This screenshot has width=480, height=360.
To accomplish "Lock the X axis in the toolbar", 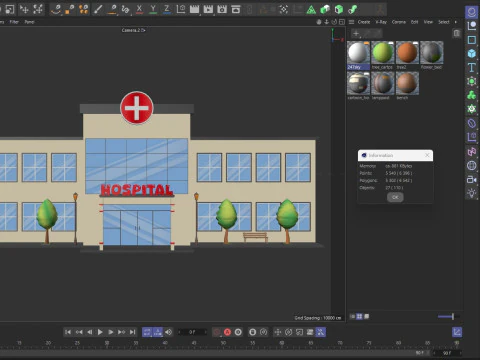I will click(139, 9).
